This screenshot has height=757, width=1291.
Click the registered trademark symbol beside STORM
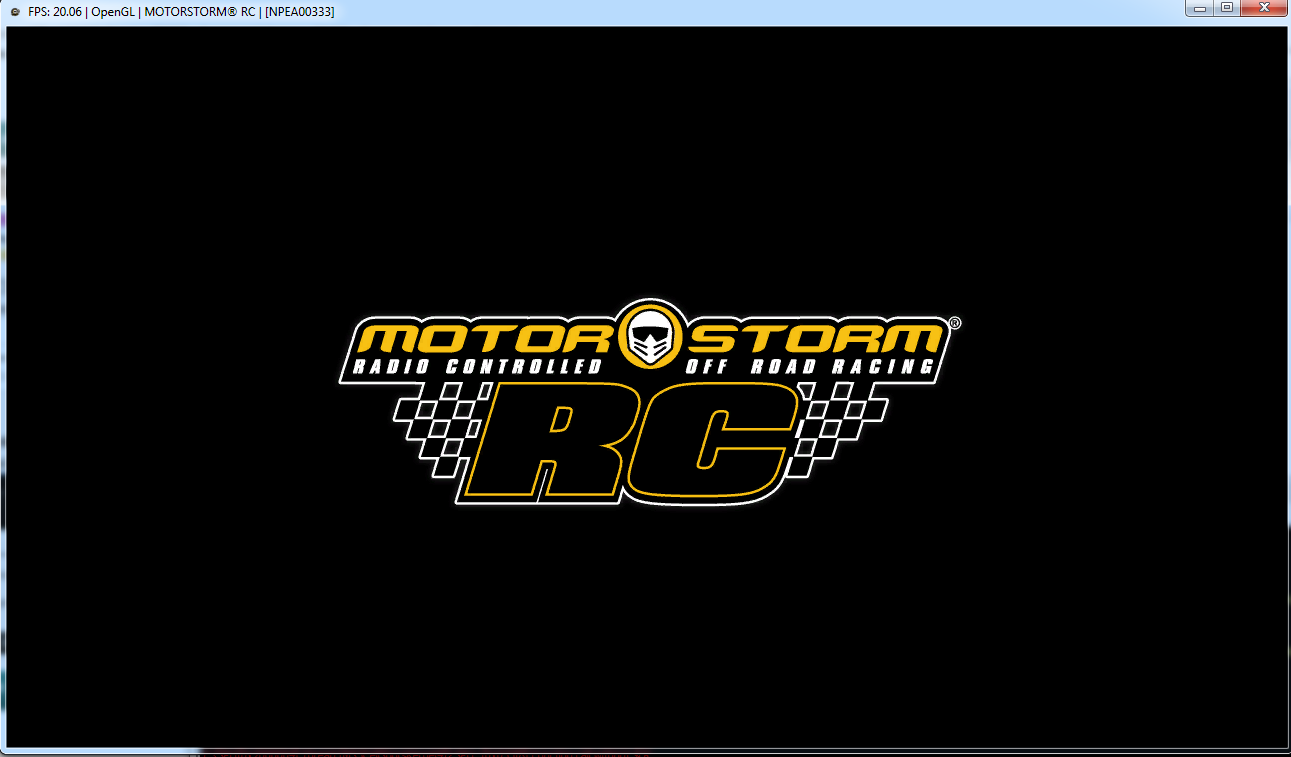click(954, 323)
